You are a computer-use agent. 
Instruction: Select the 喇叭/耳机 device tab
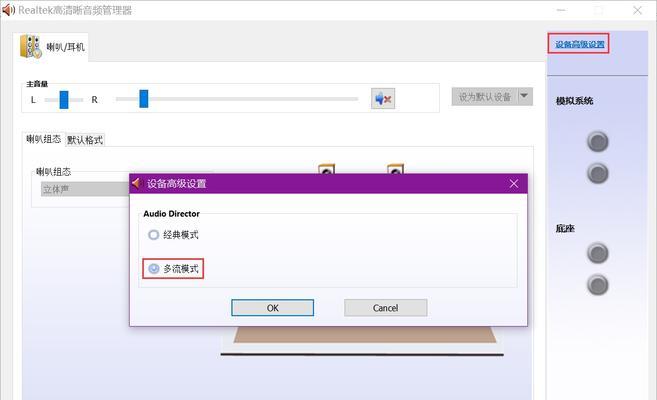coord(52,47)
